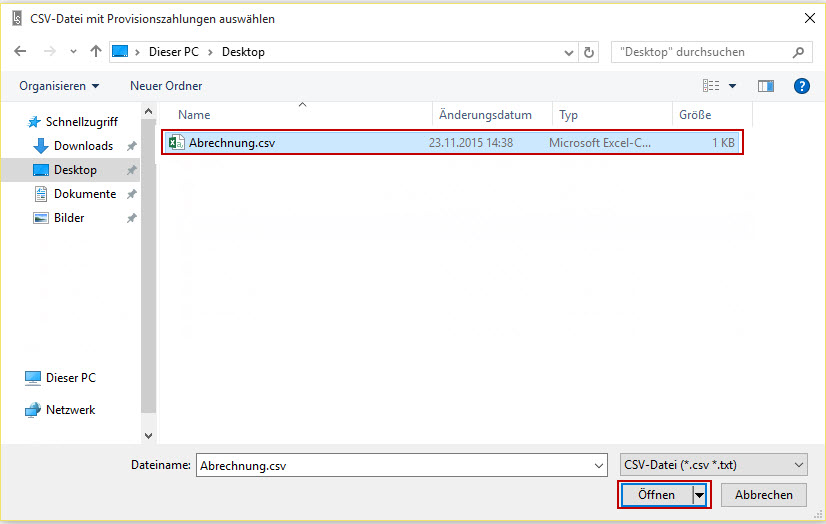Image resolution: width=826 pixels, height=524 pixels.
Task: Click Neuer Ordner in toolbar
Action: coord(166,86)
